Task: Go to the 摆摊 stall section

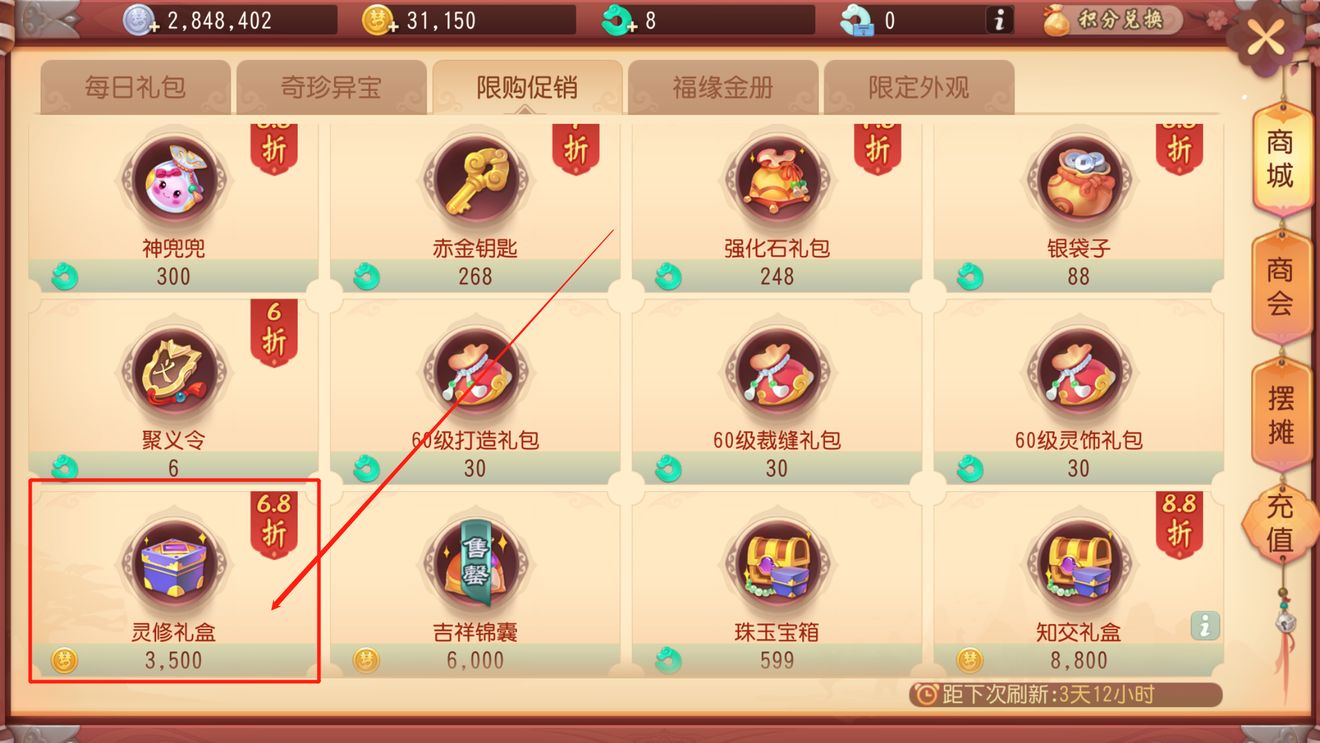Action: [1281, 415]
